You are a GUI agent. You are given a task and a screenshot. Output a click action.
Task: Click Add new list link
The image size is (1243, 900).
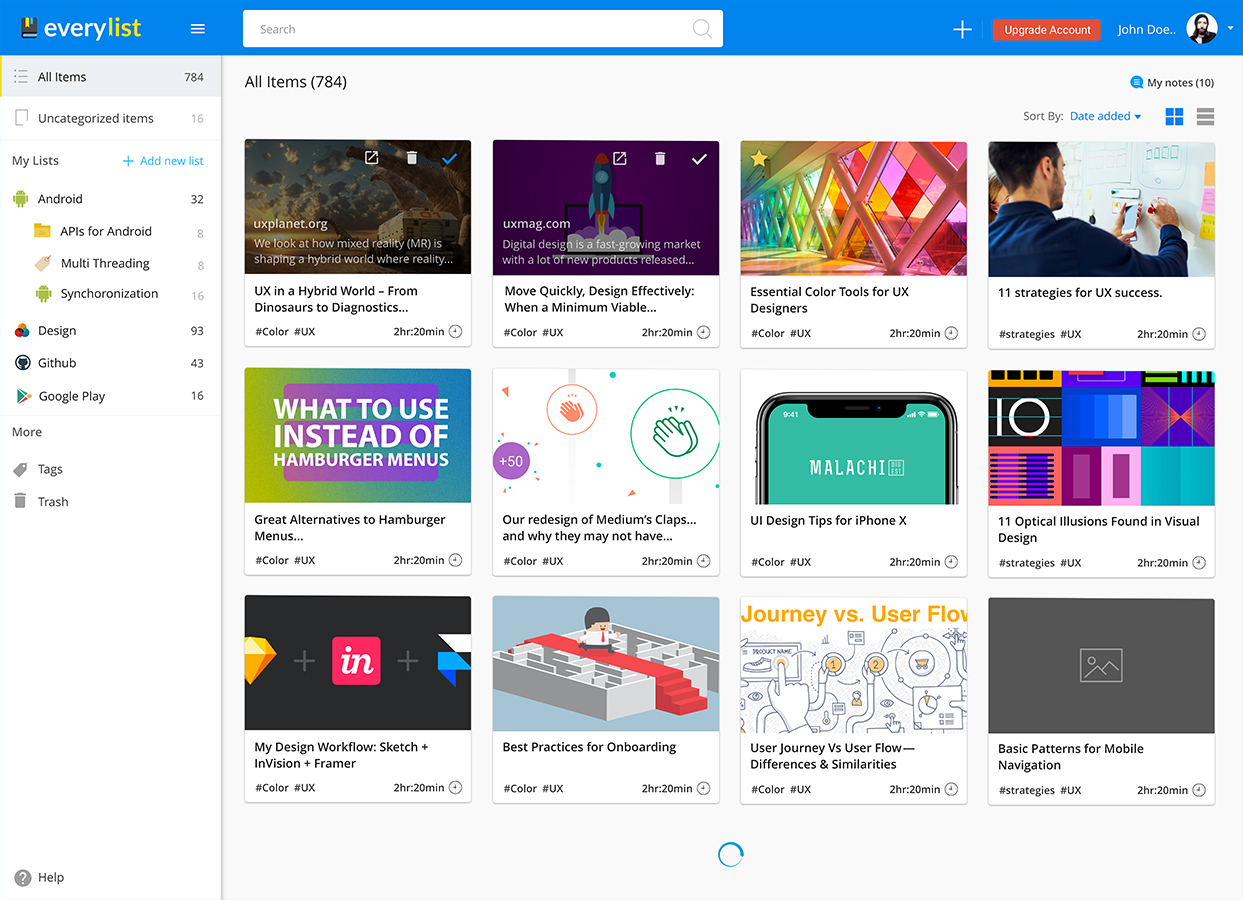coord(163,161)
